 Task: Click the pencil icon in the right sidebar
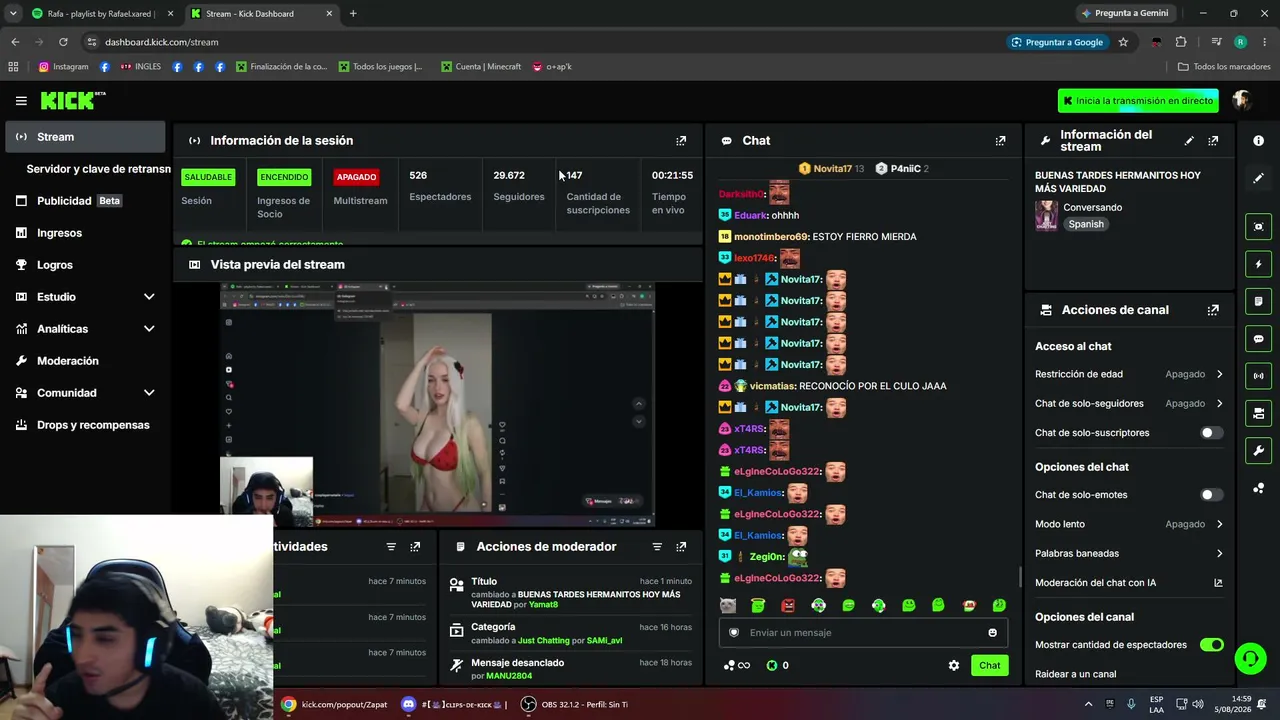(x=1258, y=178)
